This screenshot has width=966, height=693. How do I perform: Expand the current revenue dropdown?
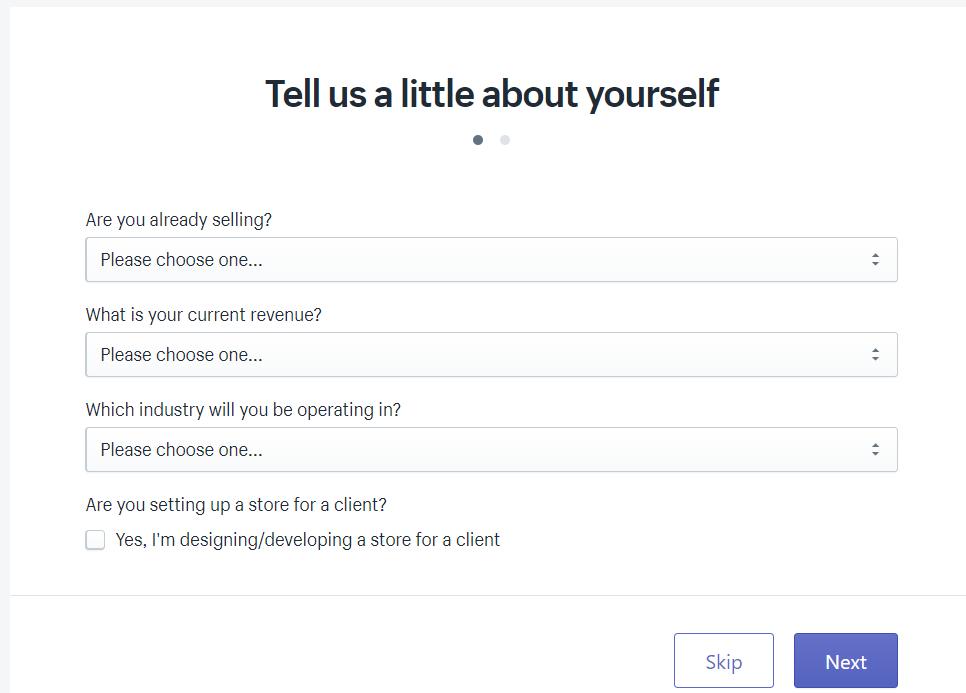coord(490,355)
